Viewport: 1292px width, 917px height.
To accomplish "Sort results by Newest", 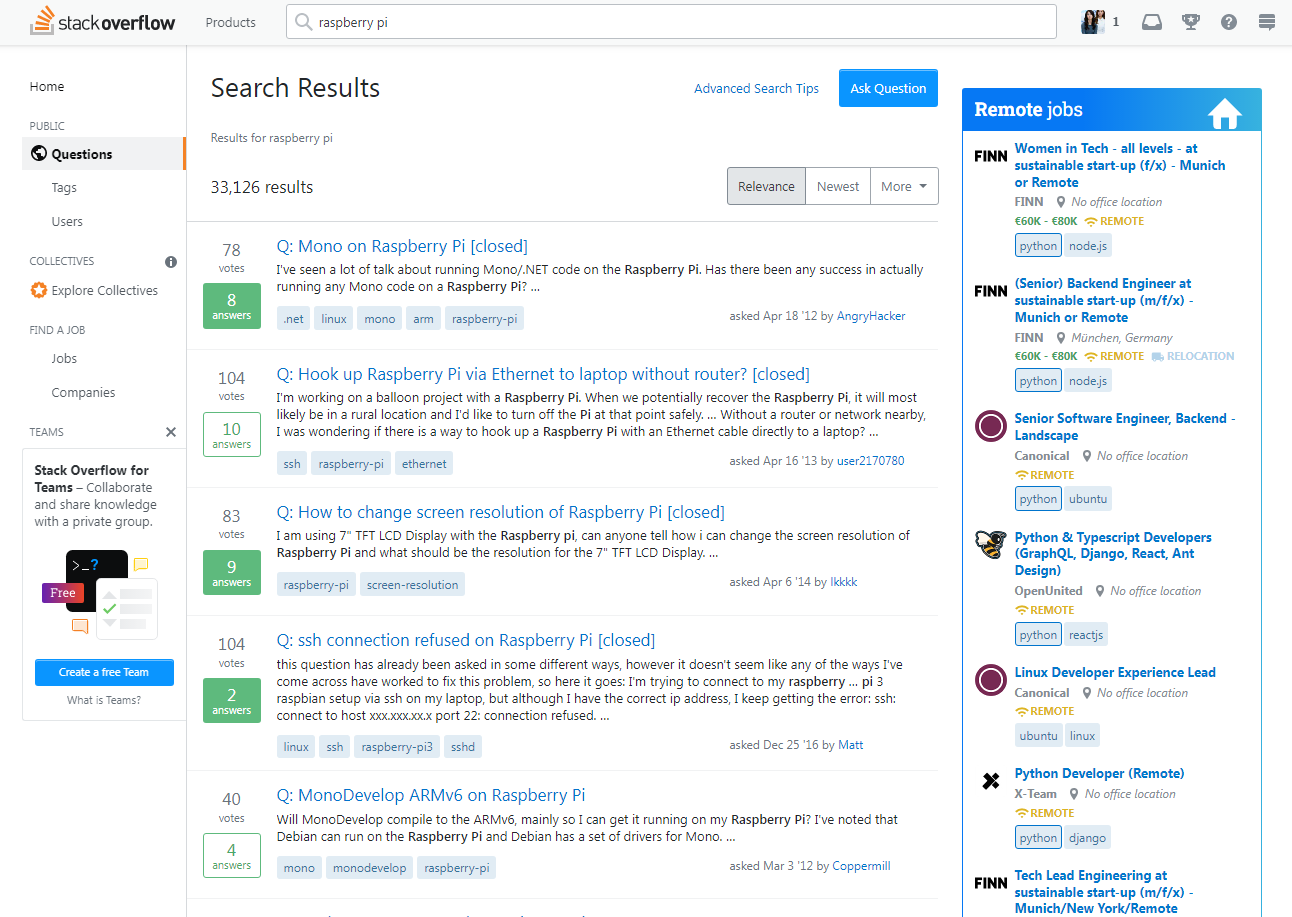I will click(838, 186).
